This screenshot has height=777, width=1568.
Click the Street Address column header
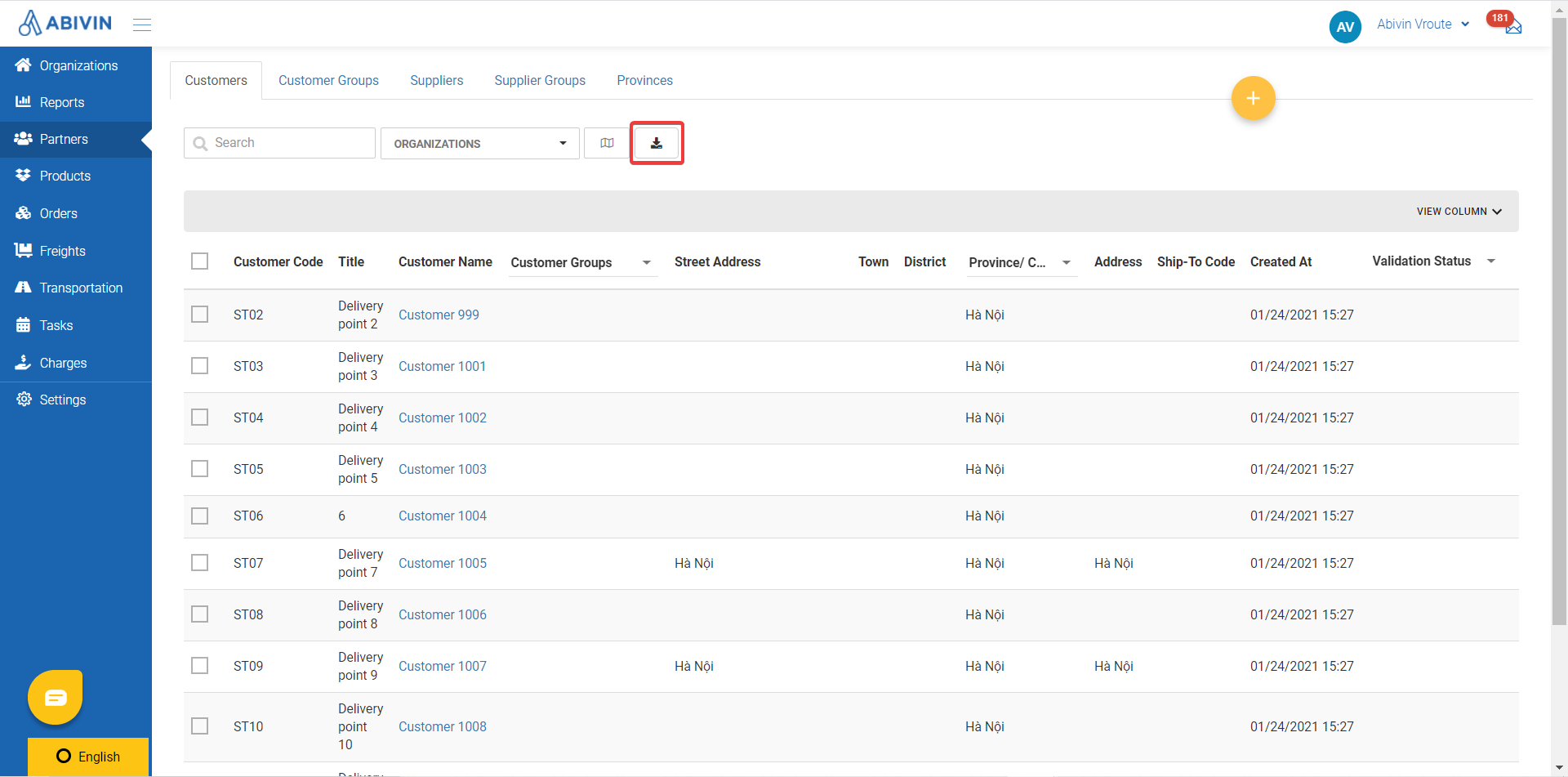pos(717,261)
